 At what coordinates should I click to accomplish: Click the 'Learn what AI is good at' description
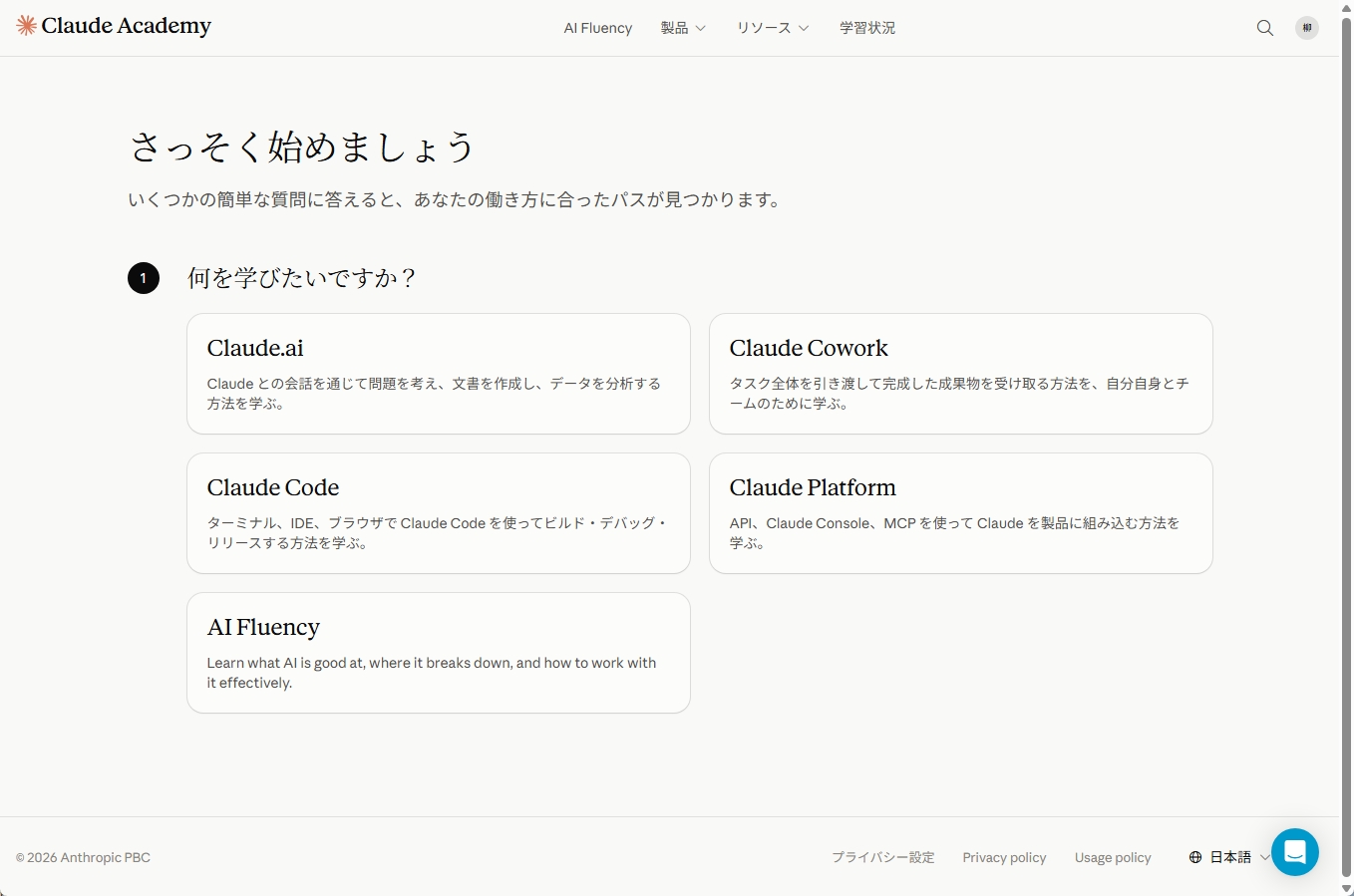[x=432, y=673]
